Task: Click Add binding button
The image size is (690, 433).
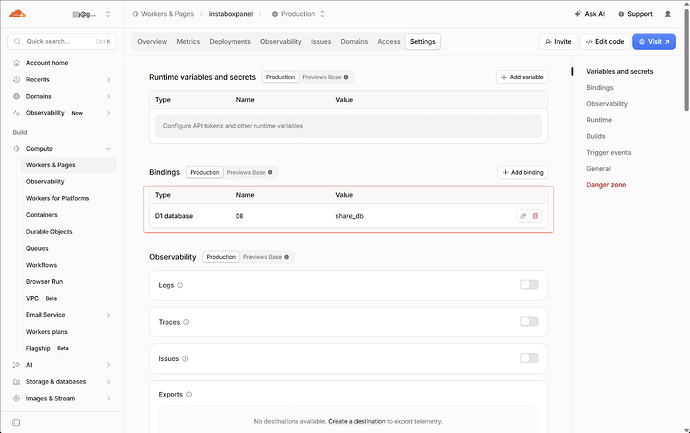Action: pyautogui.click(x=523, y=172)
